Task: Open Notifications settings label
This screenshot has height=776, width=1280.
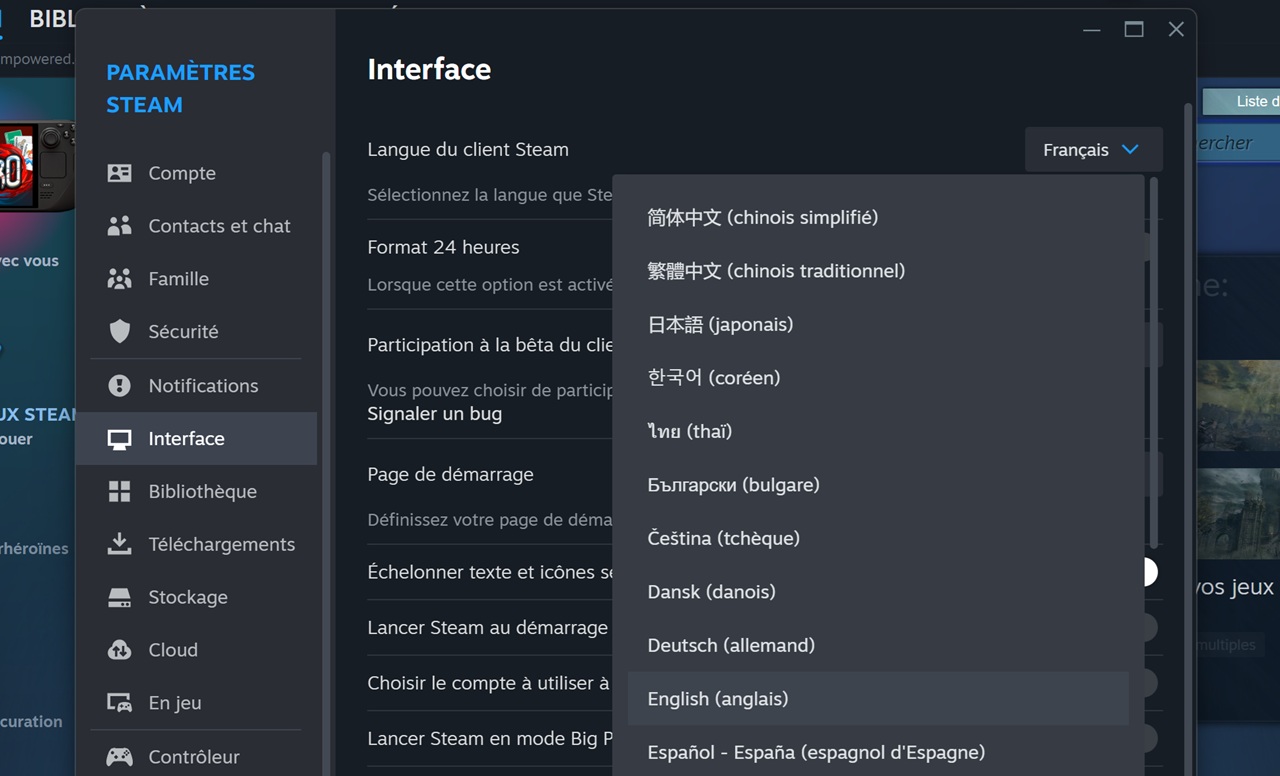Action: (203, 386)
